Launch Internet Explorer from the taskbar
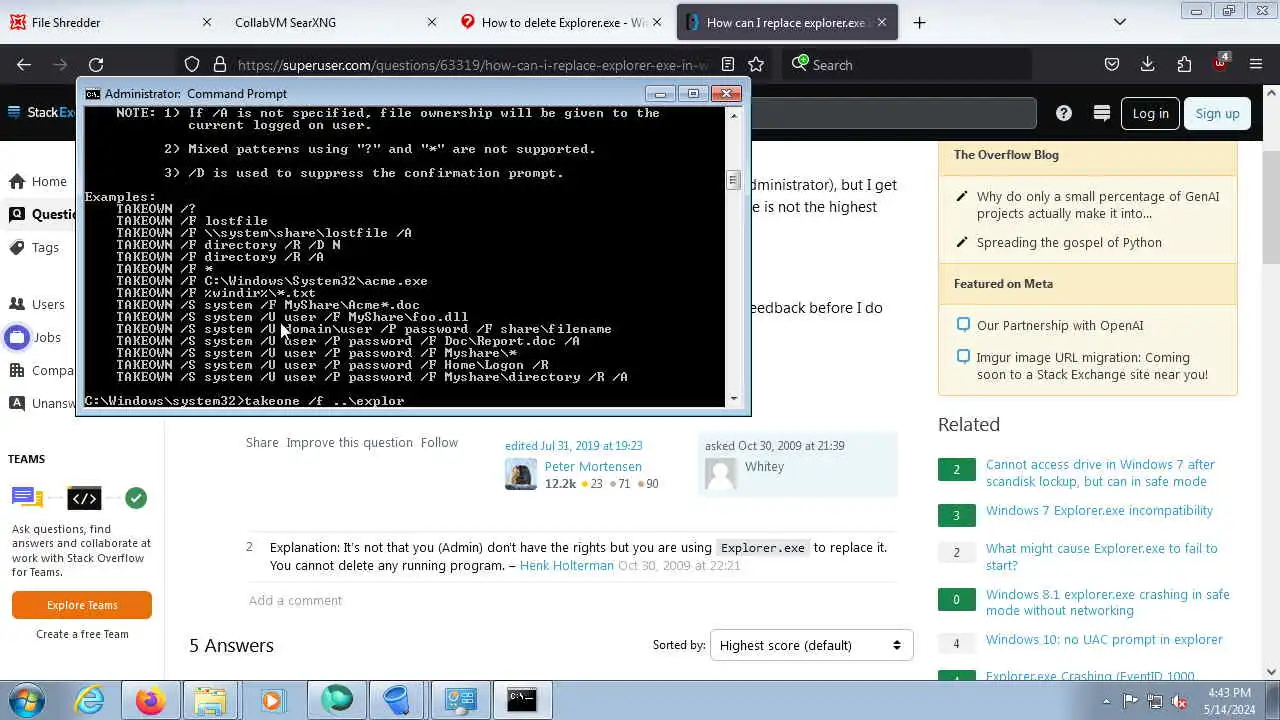1280x720 pixels. click(90, 699)
